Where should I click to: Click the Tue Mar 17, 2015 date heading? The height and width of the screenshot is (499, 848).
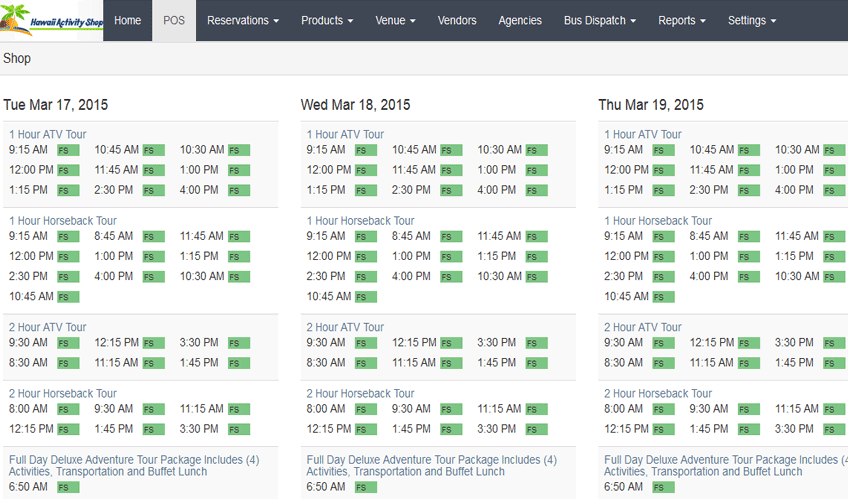pos(56,105)
